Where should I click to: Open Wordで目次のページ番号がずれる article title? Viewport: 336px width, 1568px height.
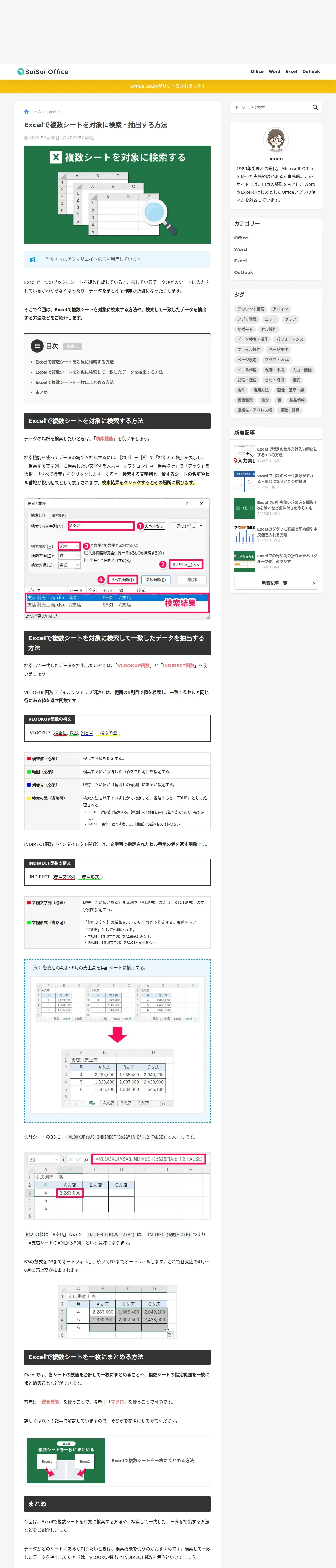coord(285,479)
